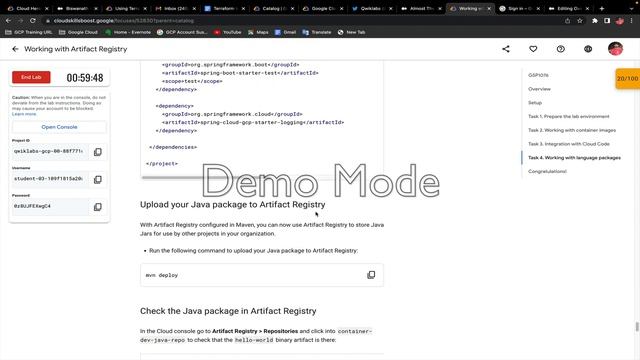Click the address bar URL

(124, 20)
